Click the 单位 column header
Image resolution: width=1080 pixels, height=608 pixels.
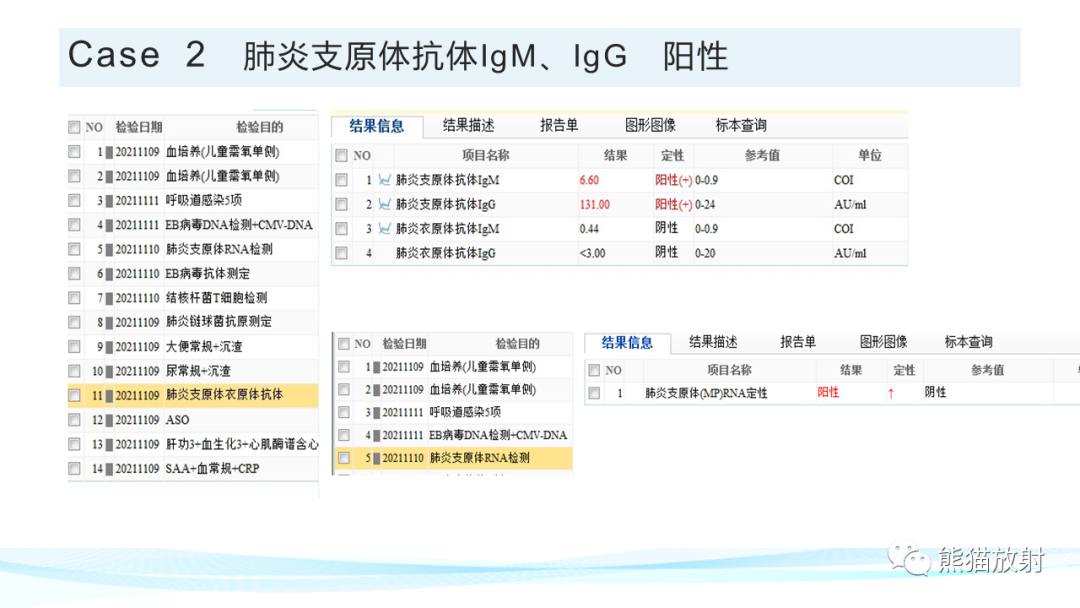[870, 156]
